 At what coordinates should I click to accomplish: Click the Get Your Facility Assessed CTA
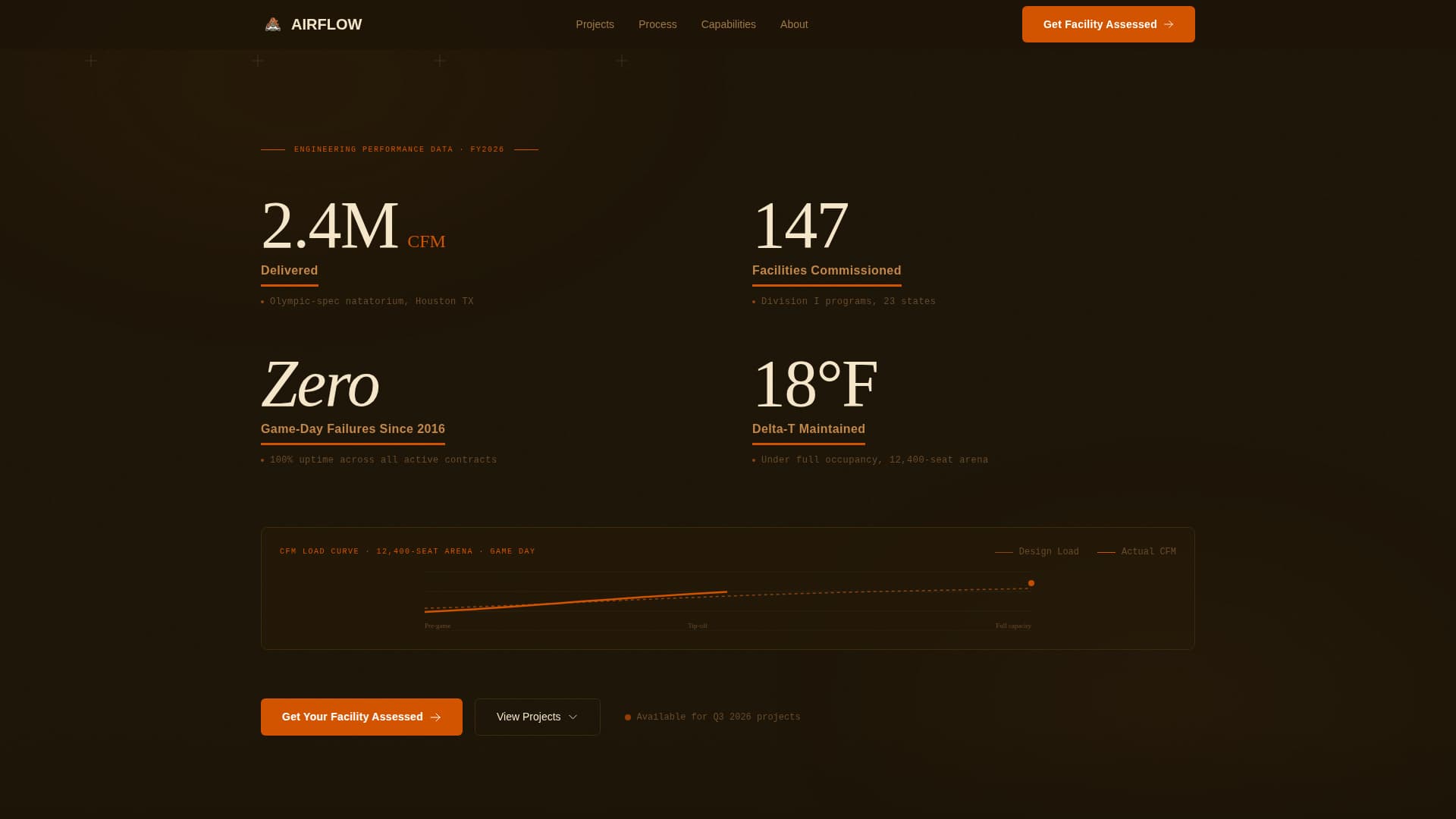point(361,717)
